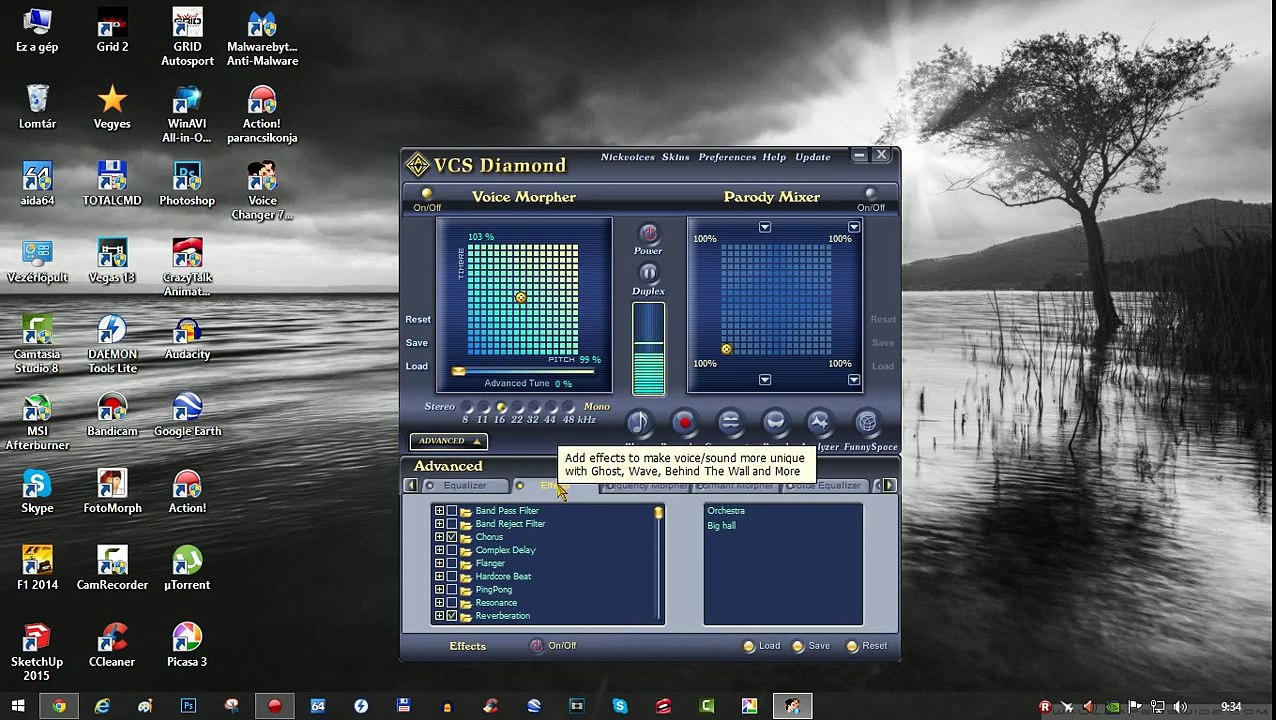Open Parody Mixer bottom-left voice dropdown
This screenshot has width=1276, height=720.
click(x=765, y=380)
